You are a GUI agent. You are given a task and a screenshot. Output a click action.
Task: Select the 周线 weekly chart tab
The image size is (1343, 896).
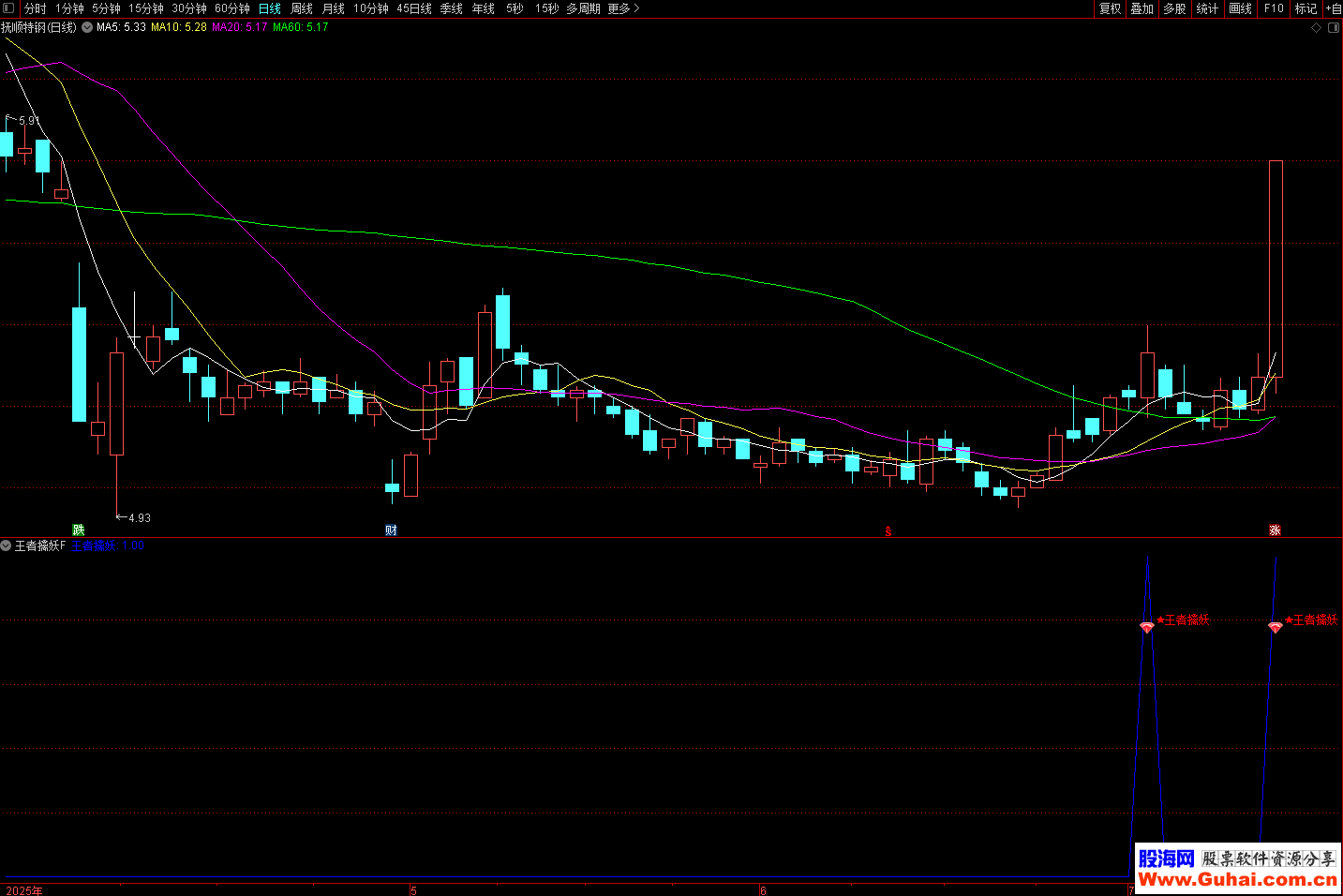[302, 8]
